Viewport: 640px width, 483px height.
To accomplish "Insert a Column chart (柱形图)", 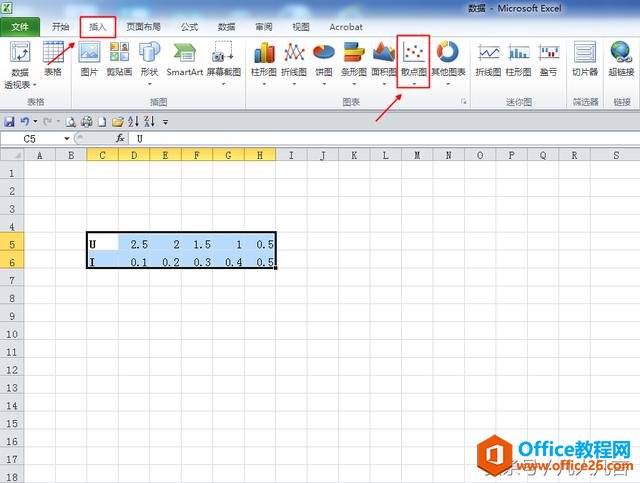I will pos(264,63).
